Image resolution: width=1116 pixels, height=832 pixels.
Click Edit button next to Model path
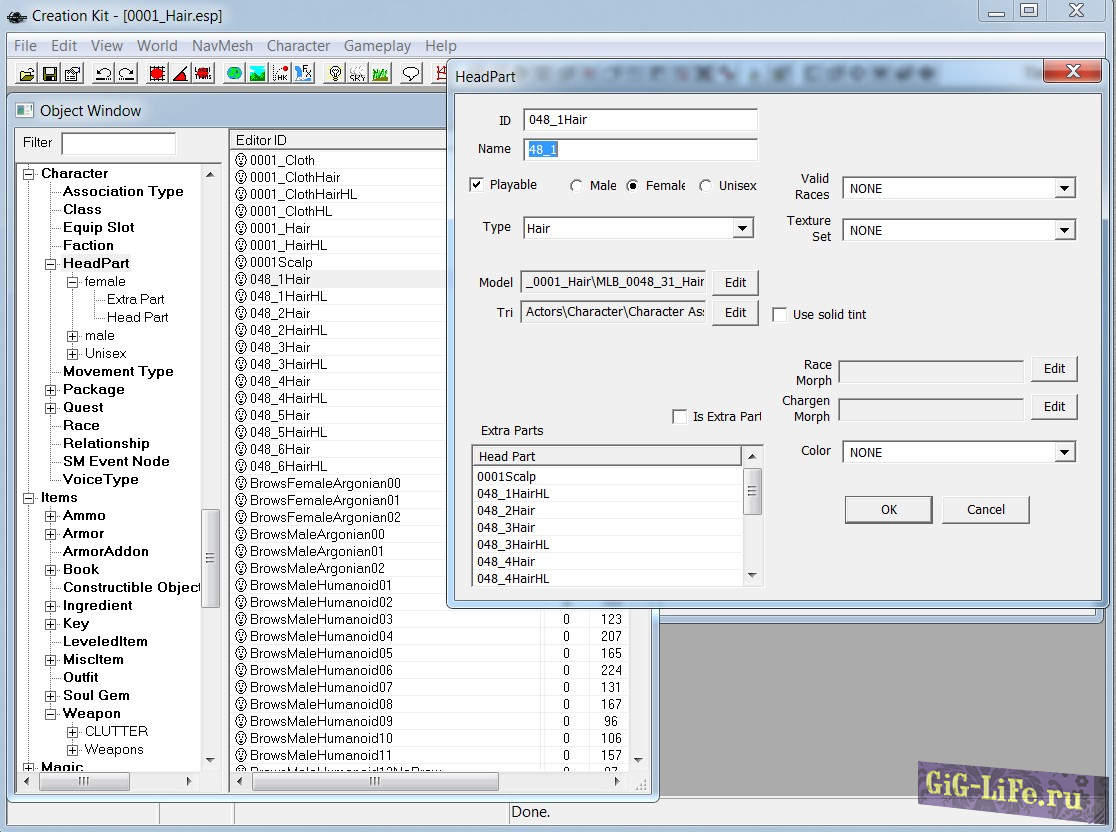[735, 283]
